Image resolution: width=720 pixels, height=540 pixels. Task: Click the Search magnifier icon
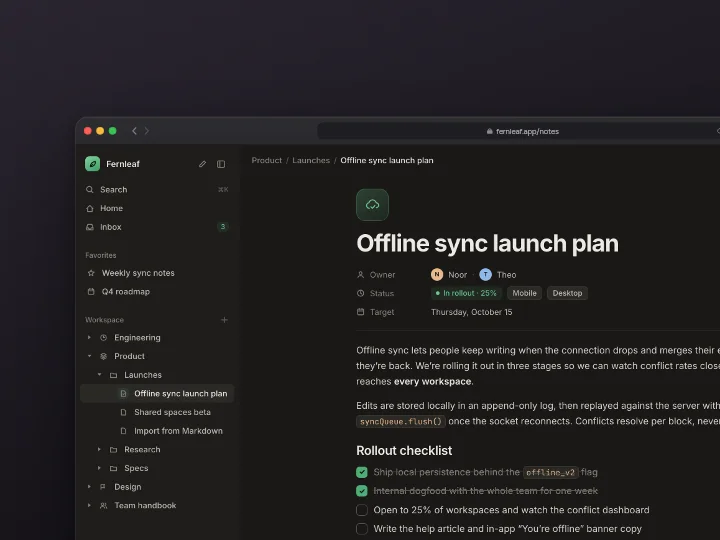pos(90,190)
